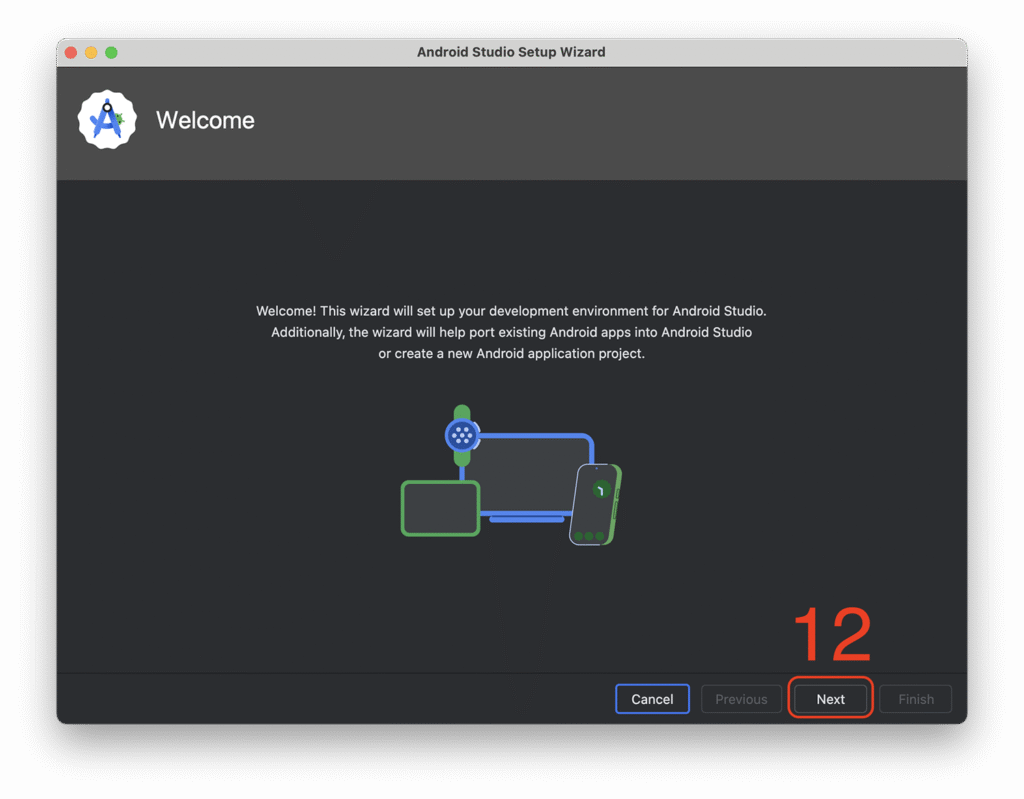
Task: Minimize the window with the yellow button
Action: coord(91,52)
